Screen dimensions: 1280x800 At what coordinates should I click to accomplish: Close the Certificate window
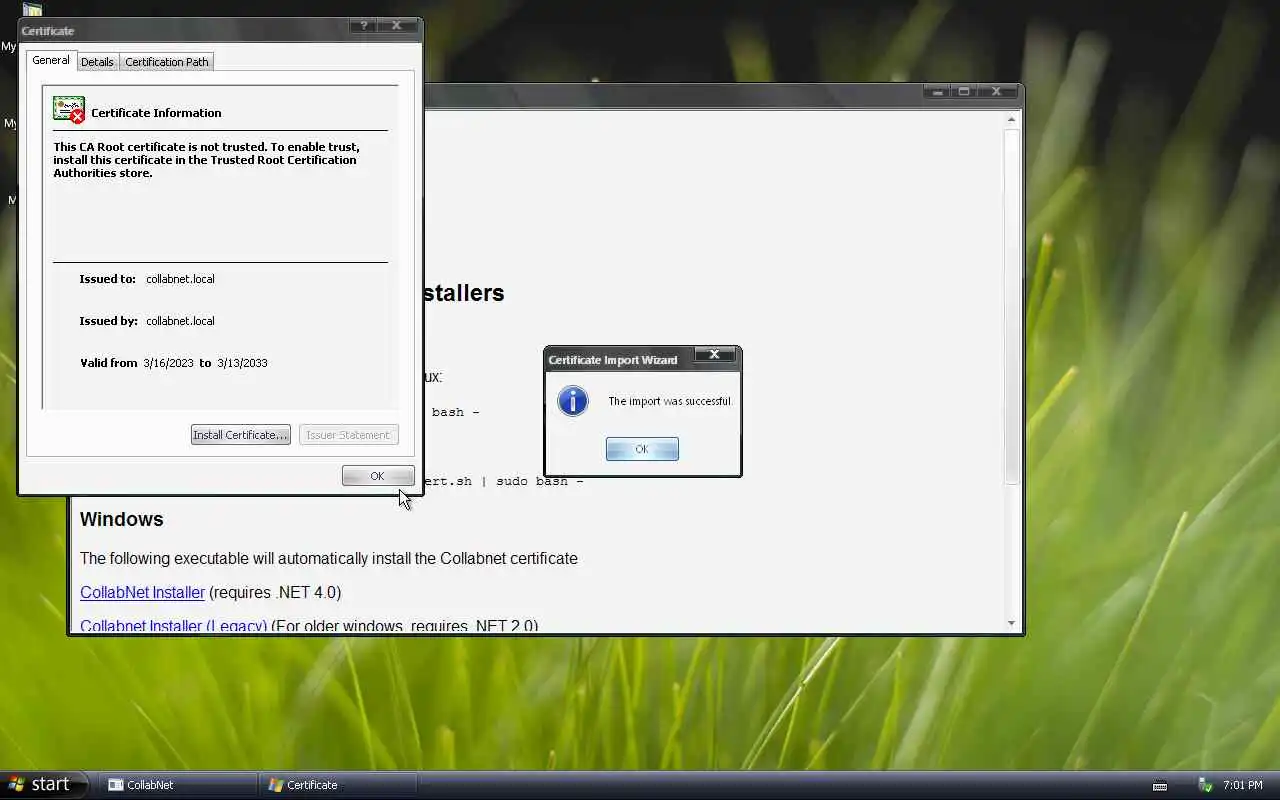point(397,26)
